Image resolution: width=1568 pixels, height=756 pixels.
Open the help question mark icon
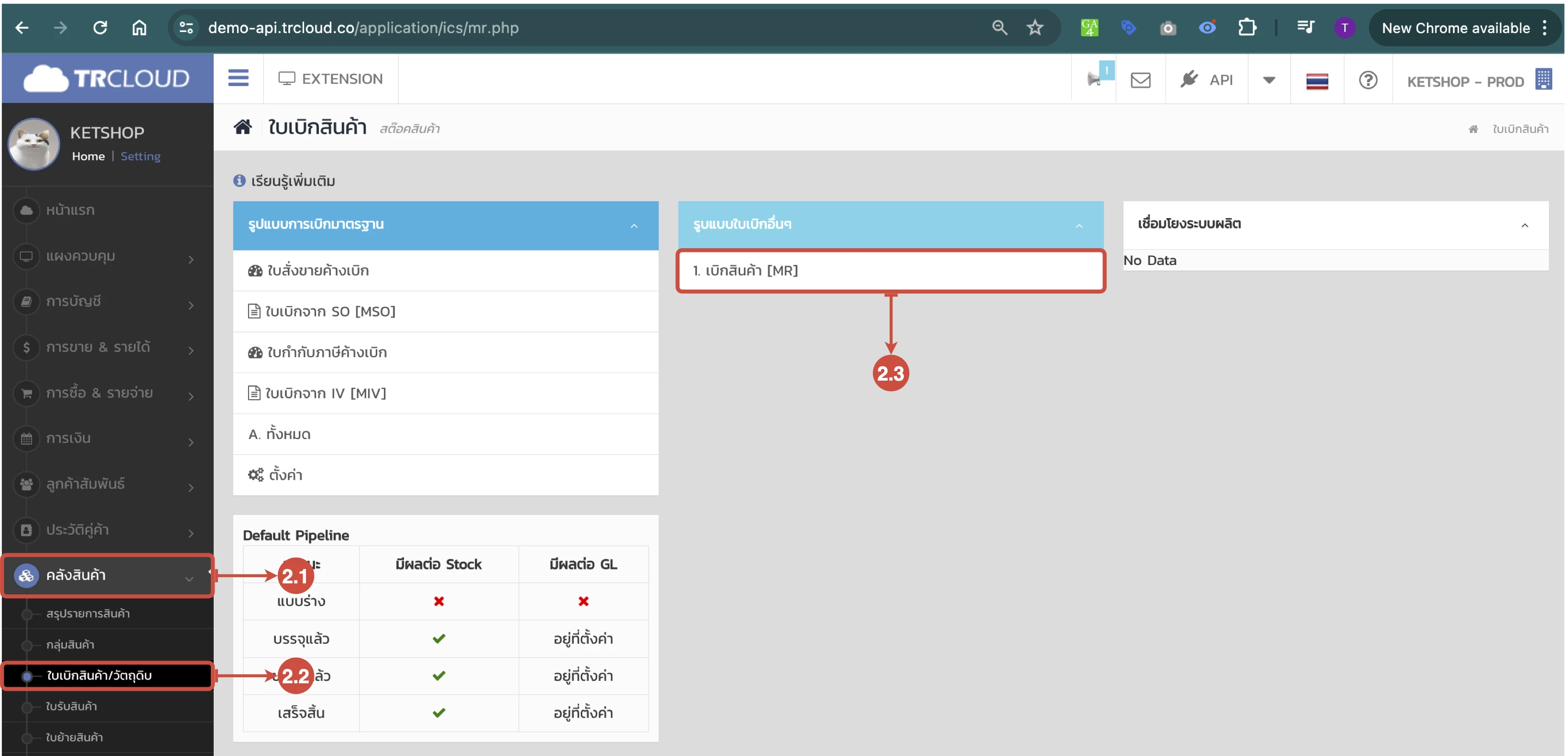tap(1368, 80)
